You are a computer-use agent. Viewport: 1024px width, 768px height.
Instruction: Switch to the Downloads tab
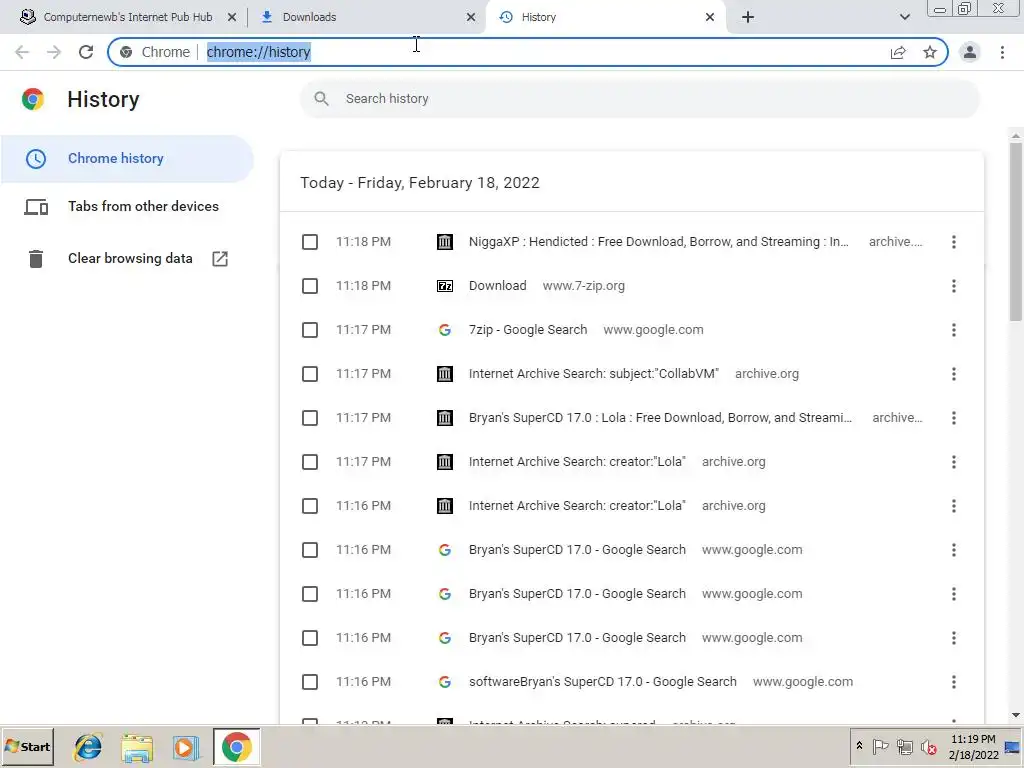click(x=366, y=17)
